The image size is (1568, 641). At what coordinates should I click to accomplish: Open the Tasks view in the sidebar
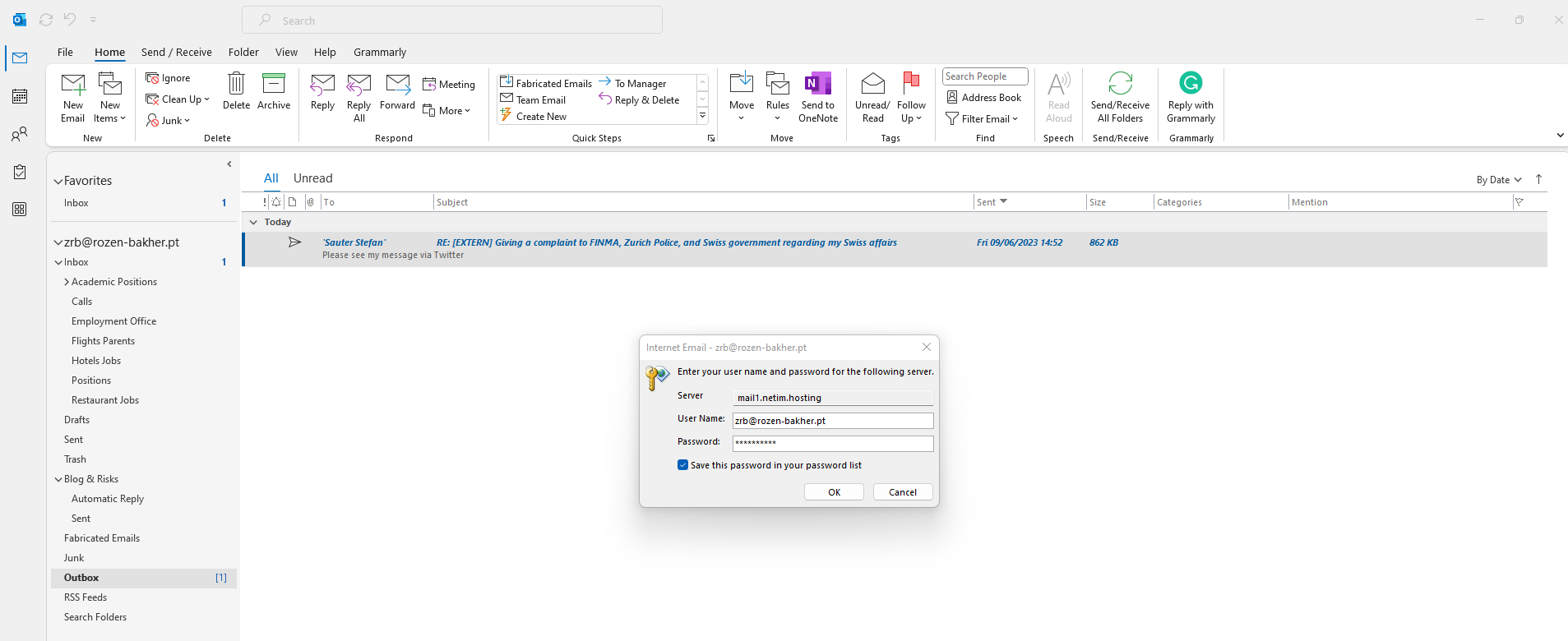[x=20, y=172]
